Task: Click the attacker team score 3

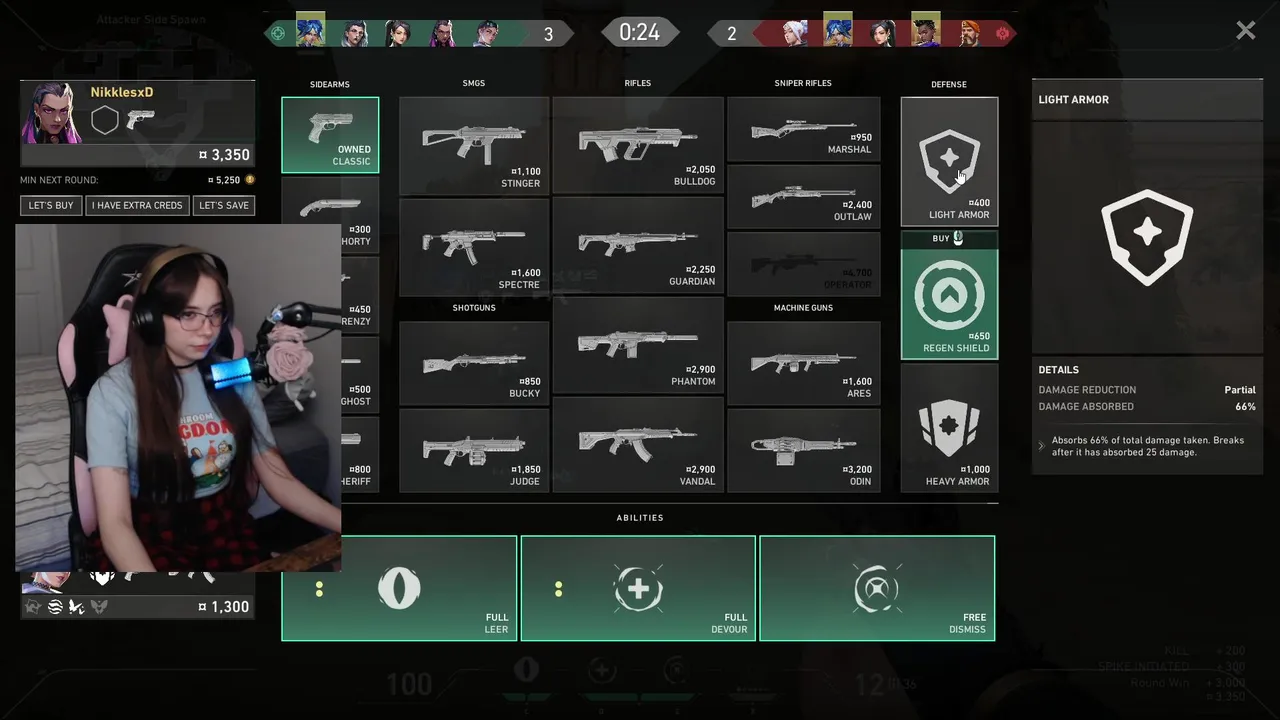Action: (x=548, y=34)
